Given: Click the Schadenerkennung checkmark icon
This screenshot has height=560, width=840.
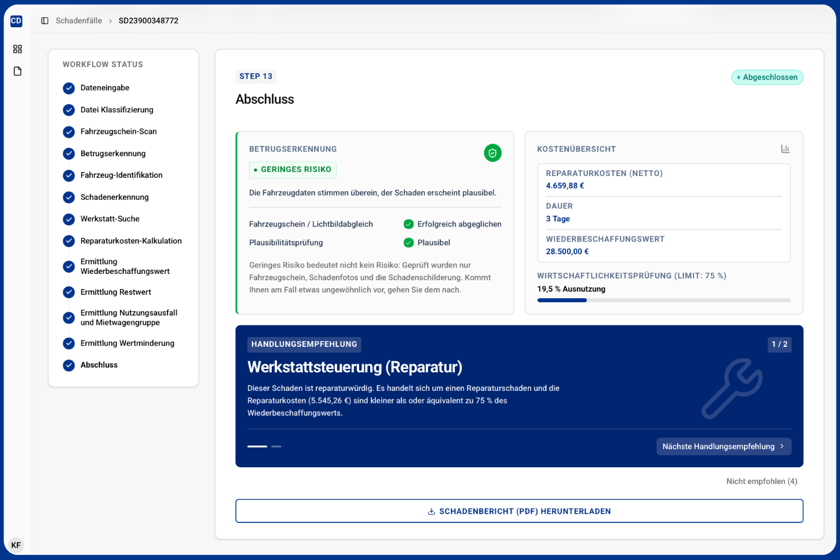Looking at the screenshot, I should [69, 197].
